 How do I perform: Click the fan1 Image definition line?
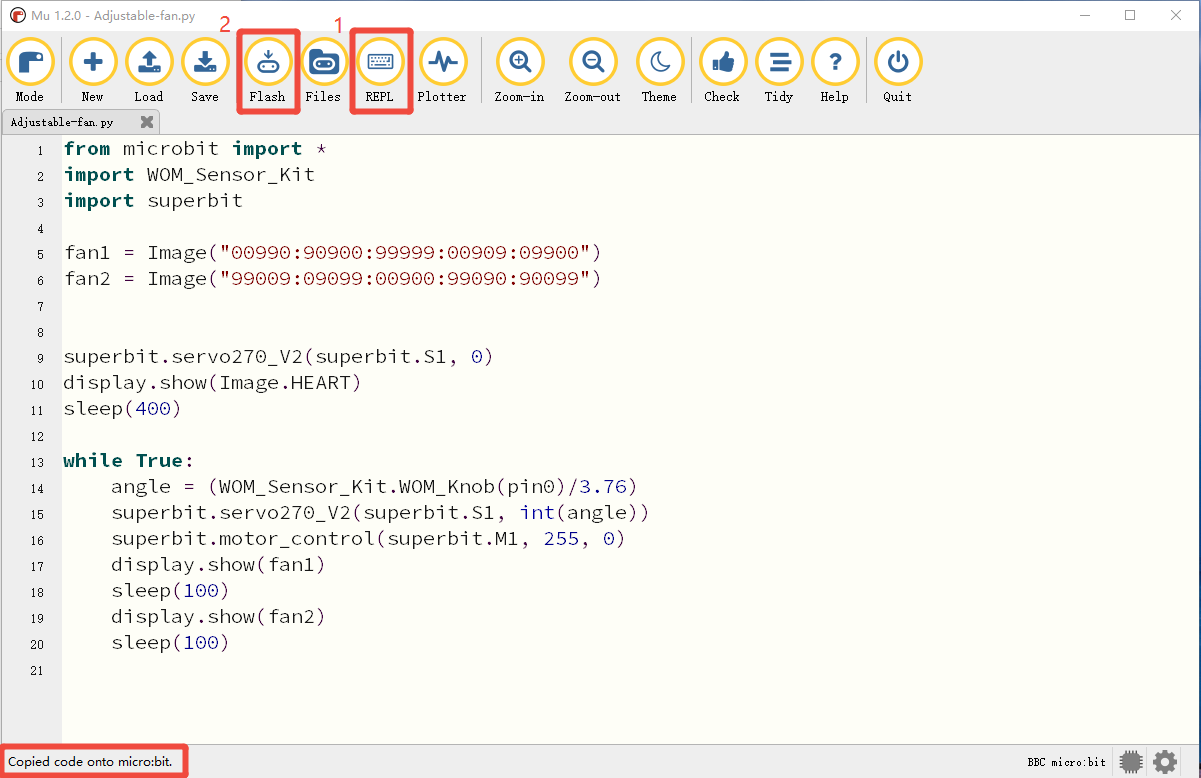tap(332, 253)
